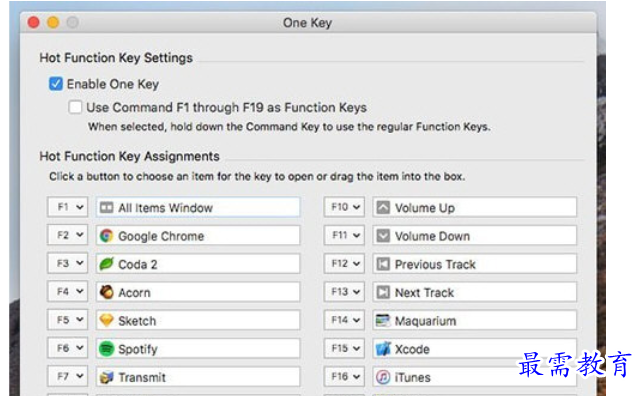Select the Acorn app icon

coord(107,292)
